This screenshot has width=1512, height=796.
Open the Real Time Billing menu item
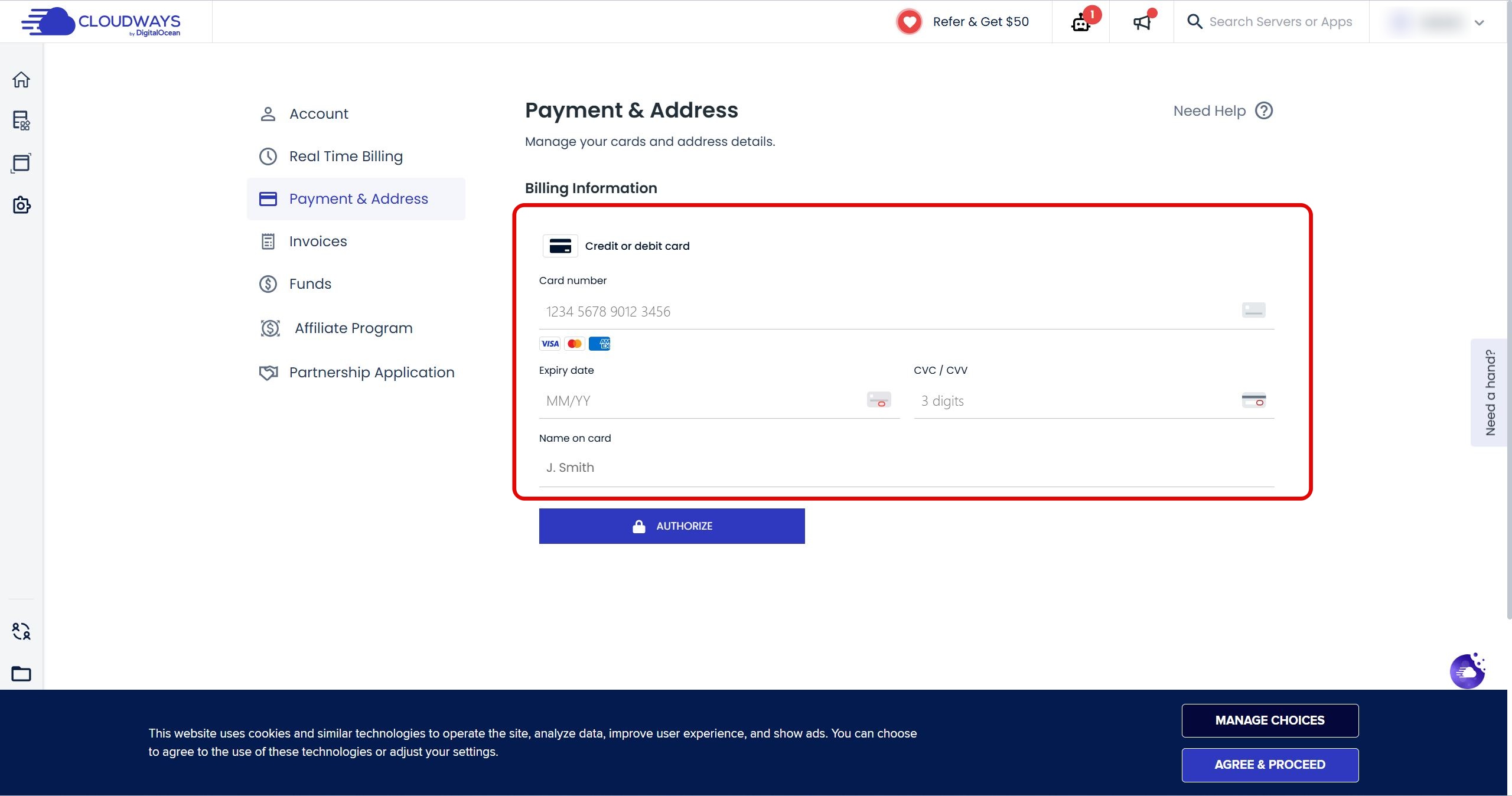click(346, 156)
